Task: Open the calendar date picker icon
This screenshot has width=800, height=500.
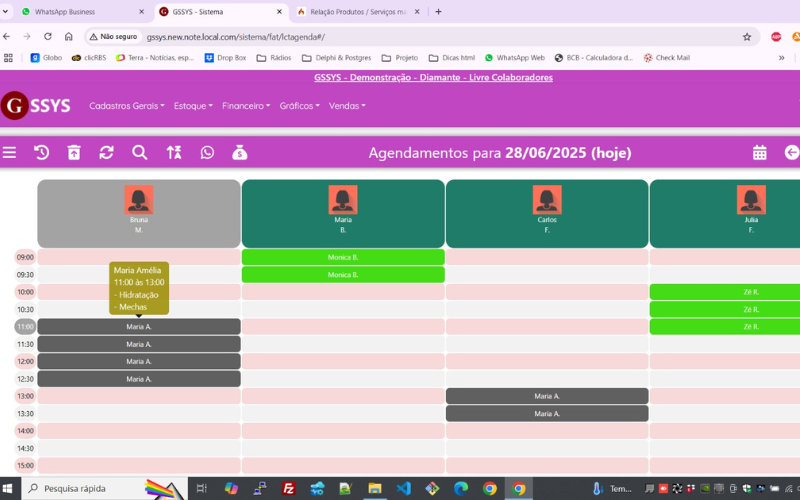Action: coord(760,153)
